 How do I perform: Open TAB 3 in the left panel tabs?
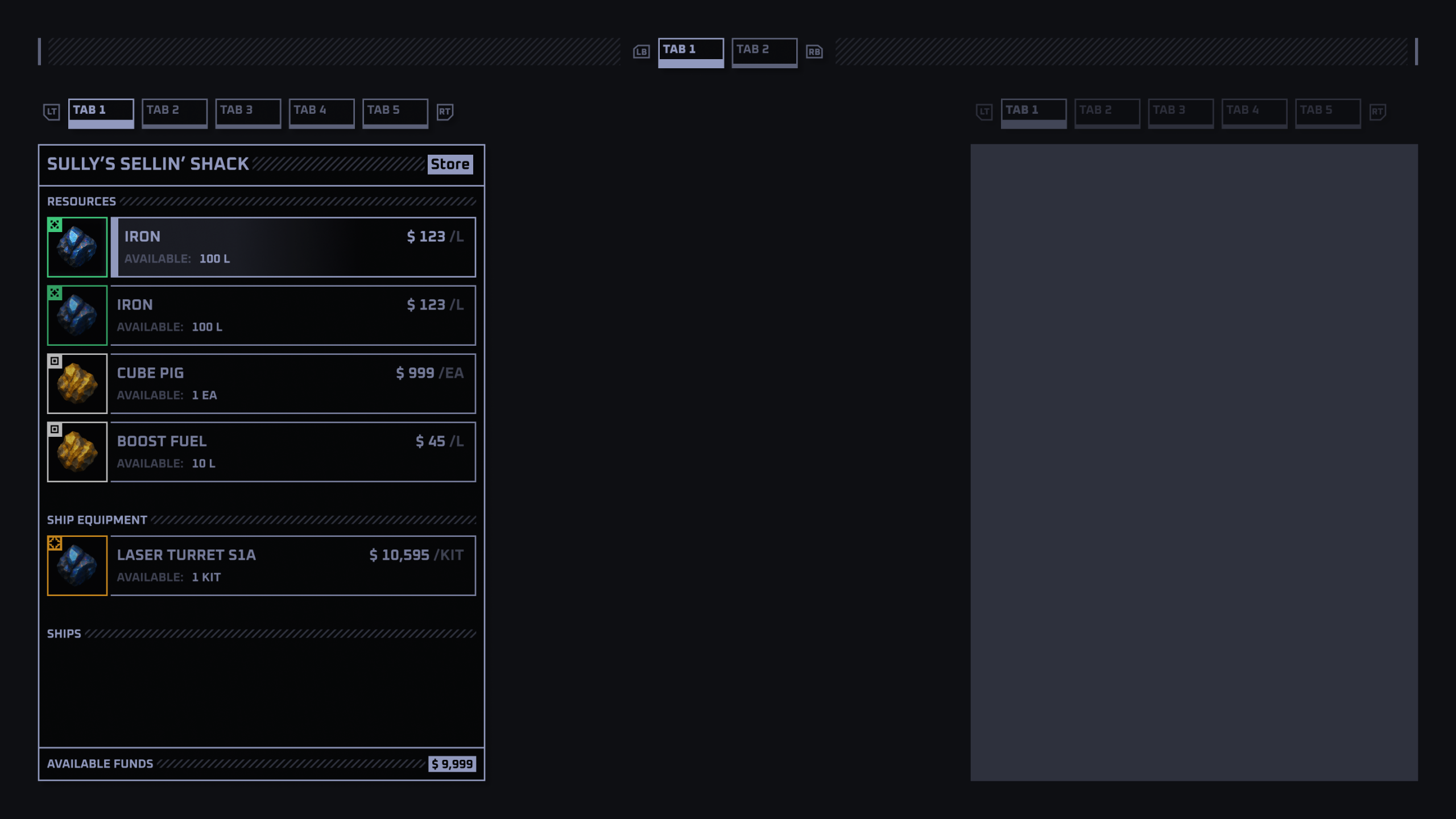tap(247, 112)
